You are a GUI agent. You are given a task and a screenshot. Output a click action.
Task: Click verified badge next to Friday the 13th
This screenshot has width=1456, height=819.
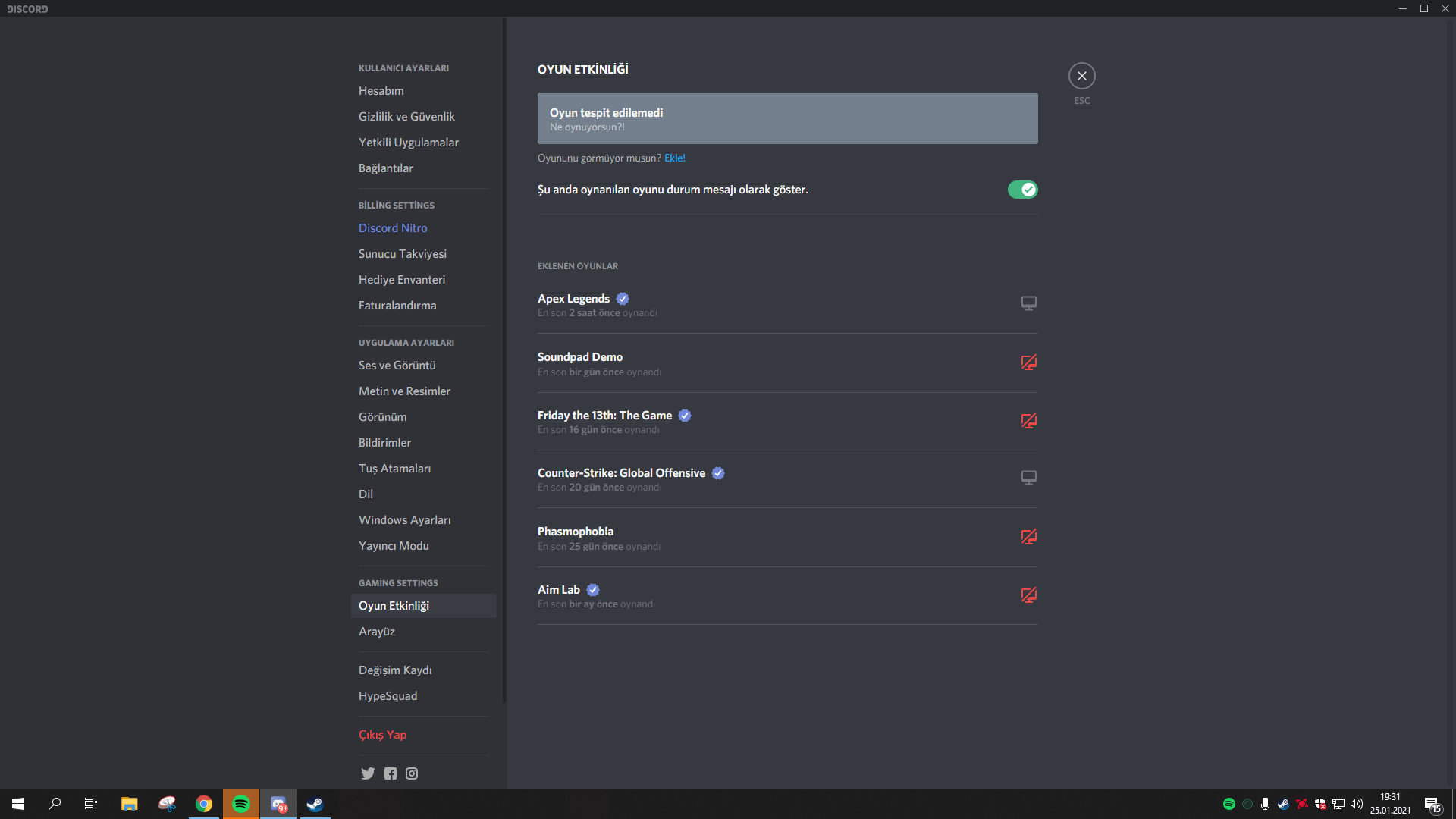685,416
